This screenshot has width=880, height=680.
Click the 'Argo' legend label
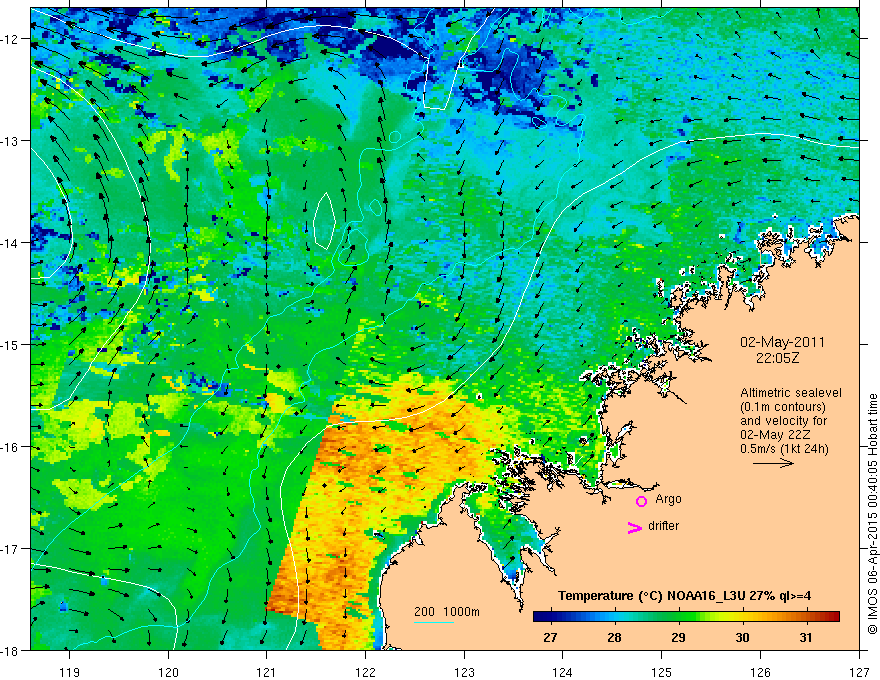[x=668, y=499]
